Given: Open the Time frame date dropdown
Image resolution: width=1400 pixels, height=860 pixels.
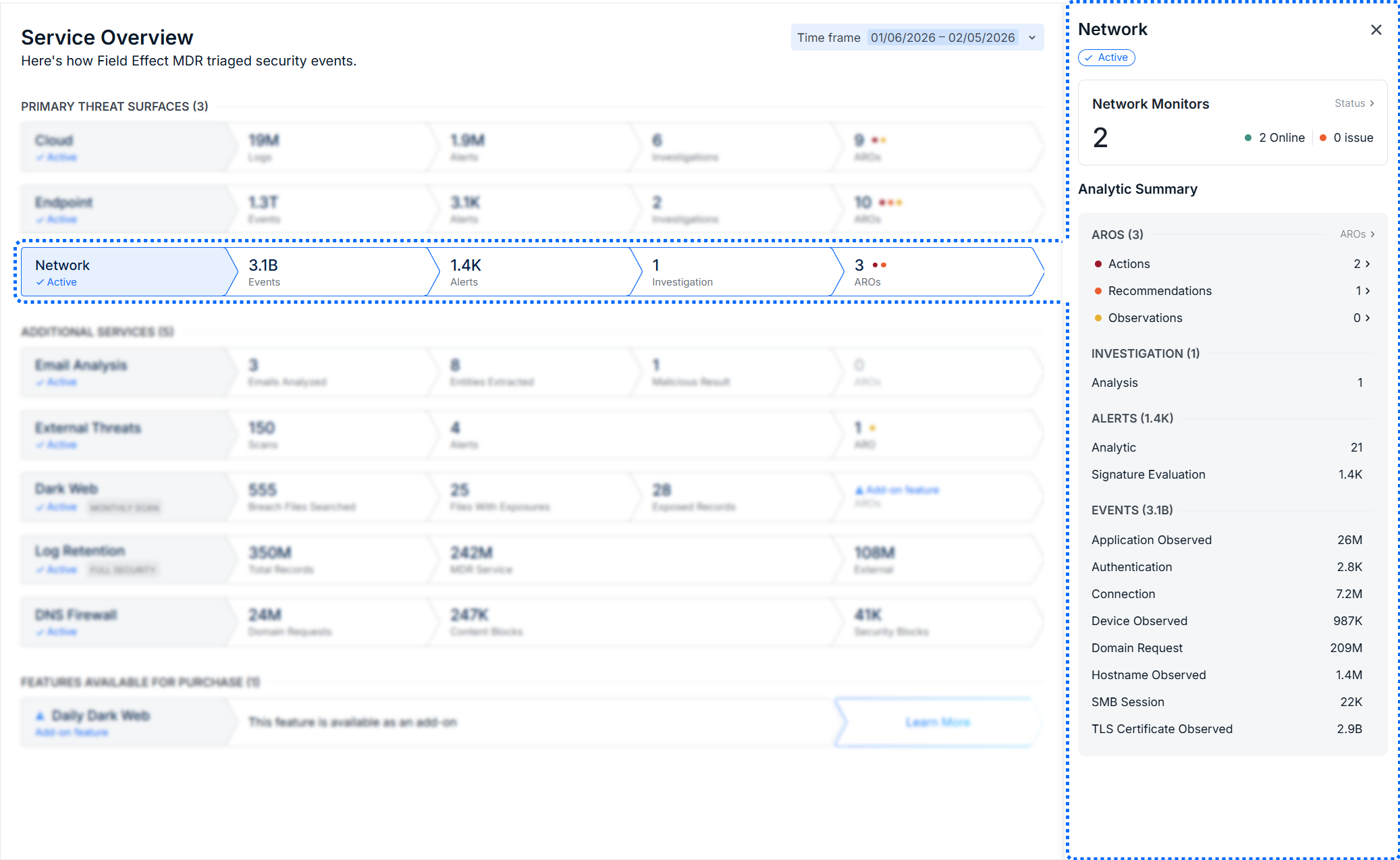Looking at the screenshot, I should pos(1031,38).
